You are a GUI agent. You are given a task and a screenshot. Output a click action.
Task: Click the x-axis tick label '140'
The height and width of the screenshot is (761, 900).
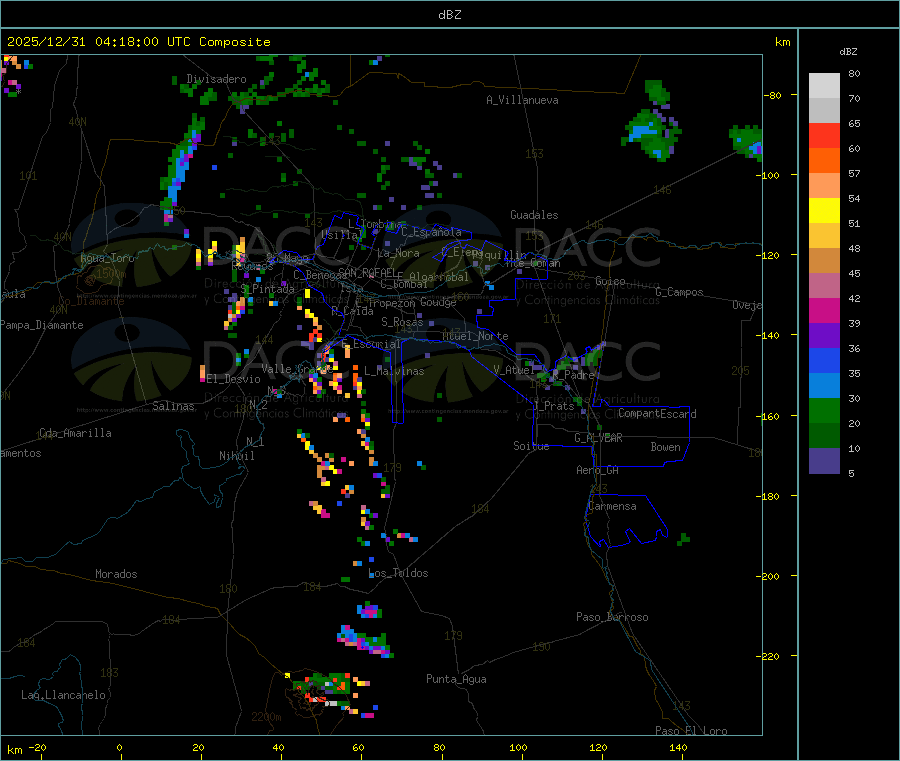click(678, 747)
